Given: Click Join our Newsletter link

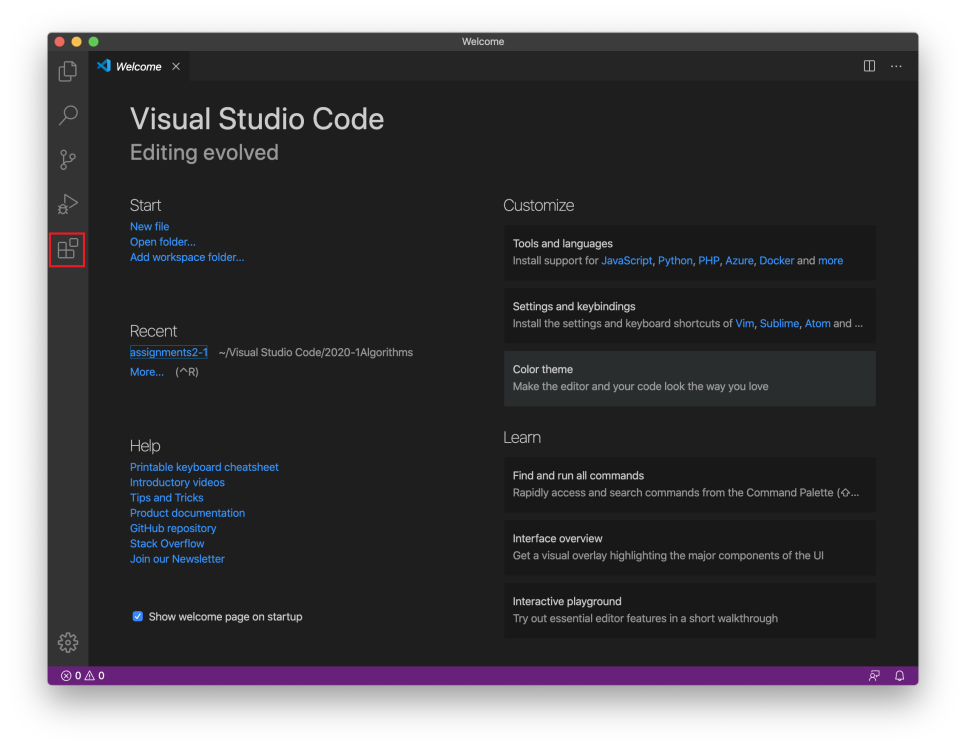Looking at the screenshot, I should (177, 559).
